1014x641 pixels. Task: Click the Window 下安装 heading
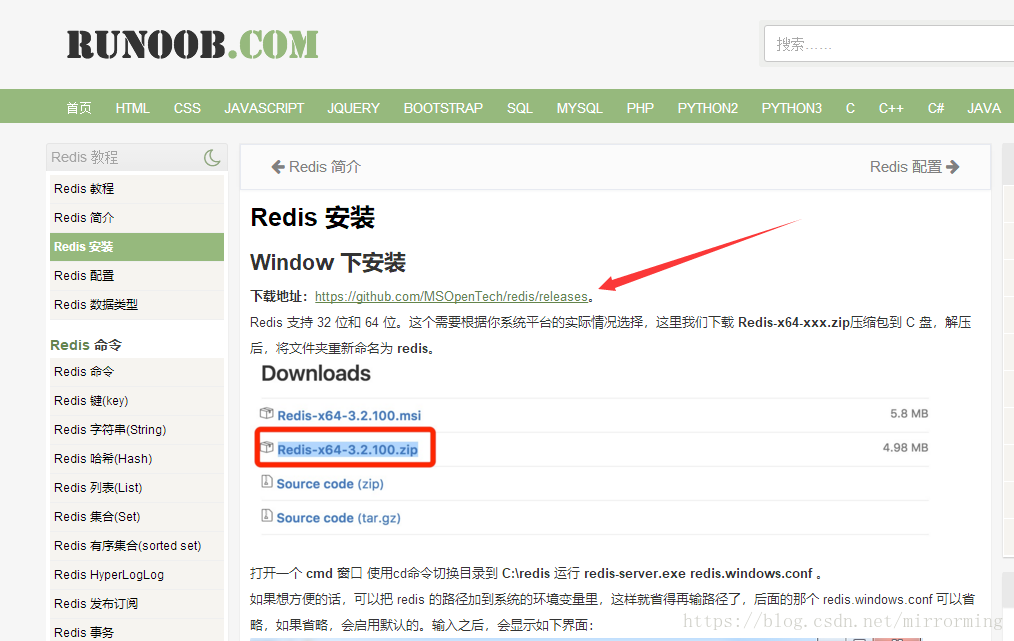[328, 262]
